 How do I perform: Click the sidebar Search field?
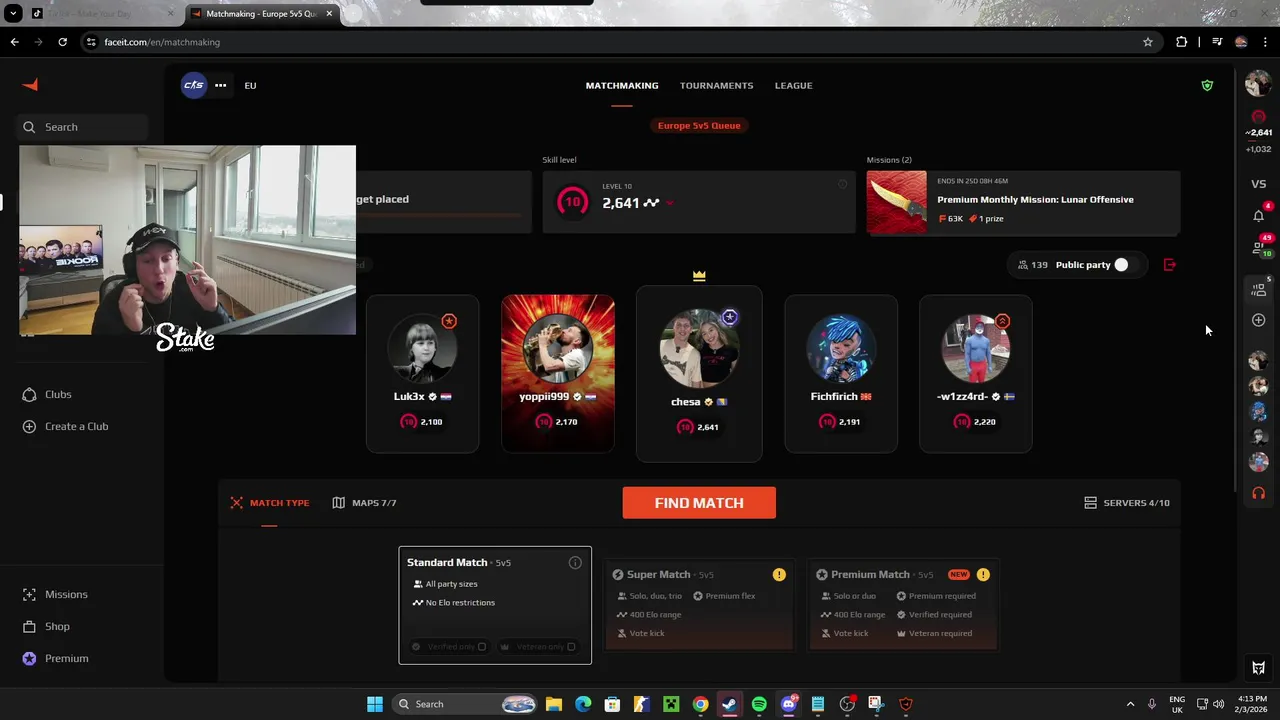pos(82,127)
